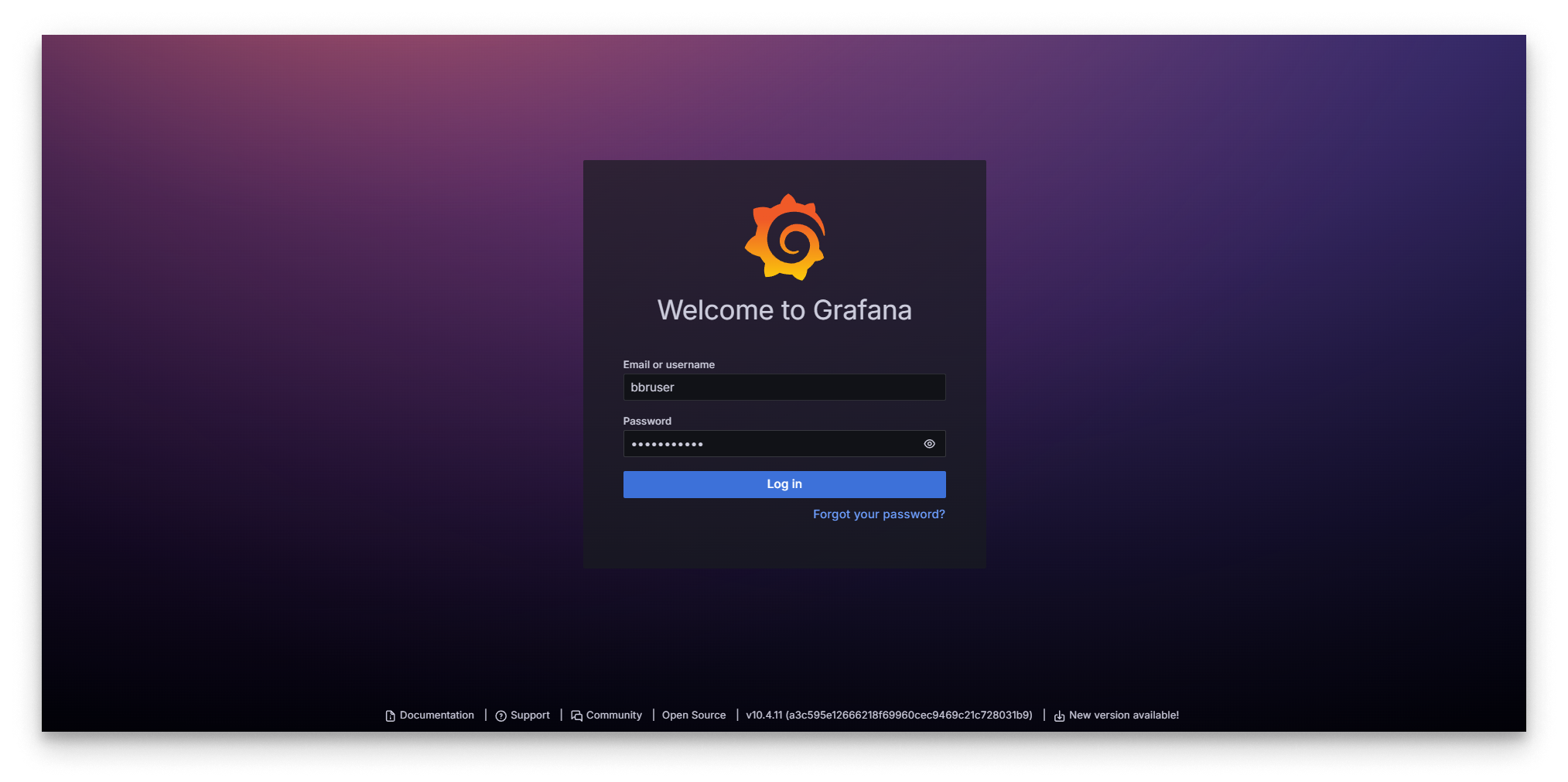Open the Forgot your password link

point(878,514)
